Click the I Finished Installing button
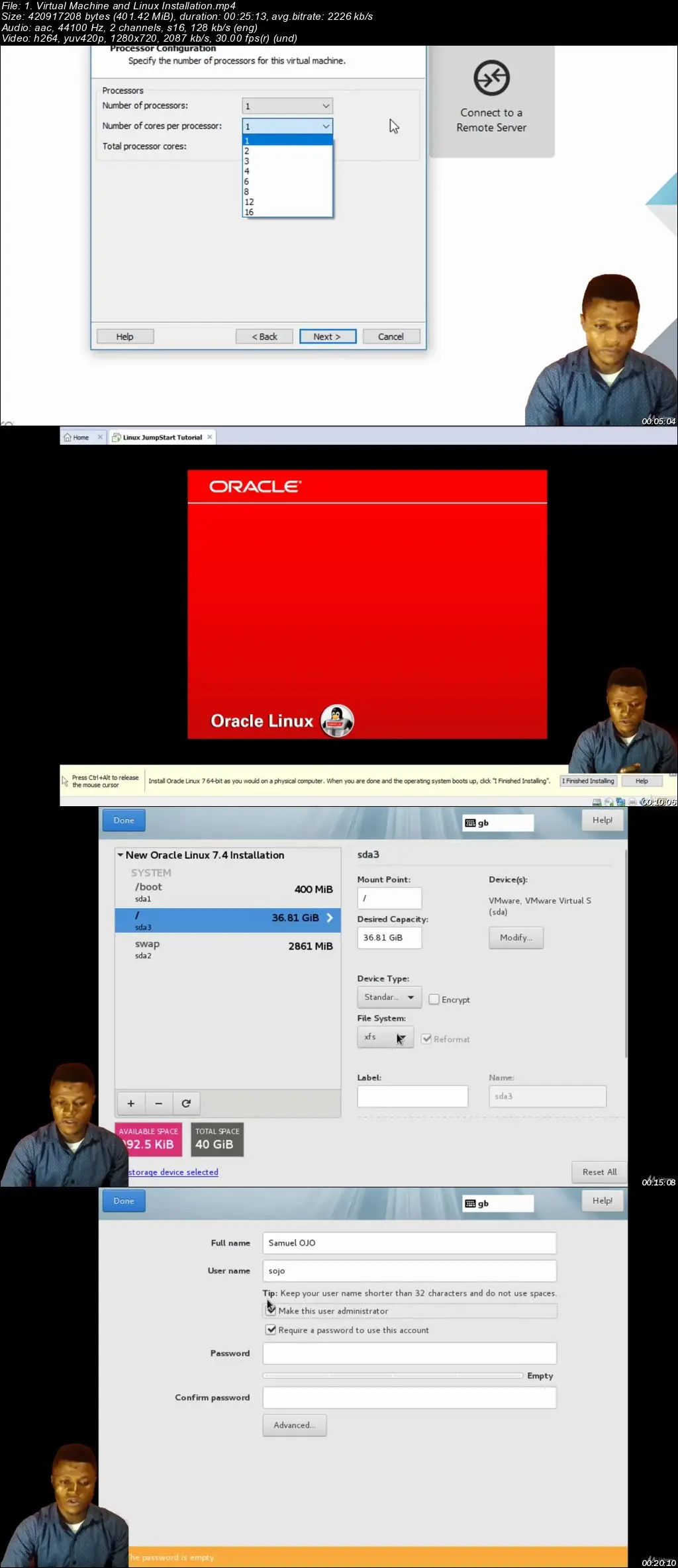Viewport: 678px width, 1568px height. coord(589,781)
